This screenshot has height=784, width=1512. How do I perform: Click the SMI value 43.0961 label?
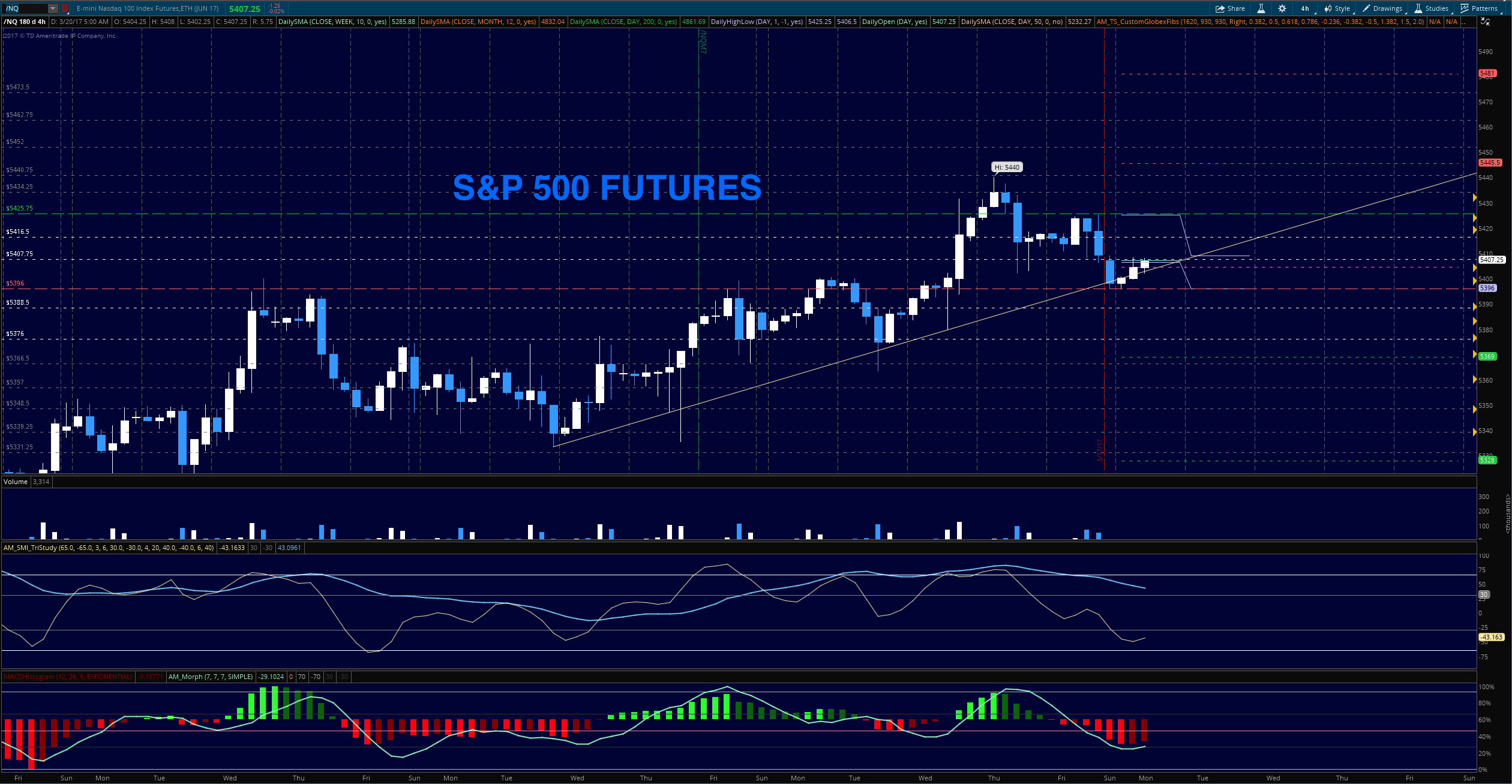click(x=289, y=548)
